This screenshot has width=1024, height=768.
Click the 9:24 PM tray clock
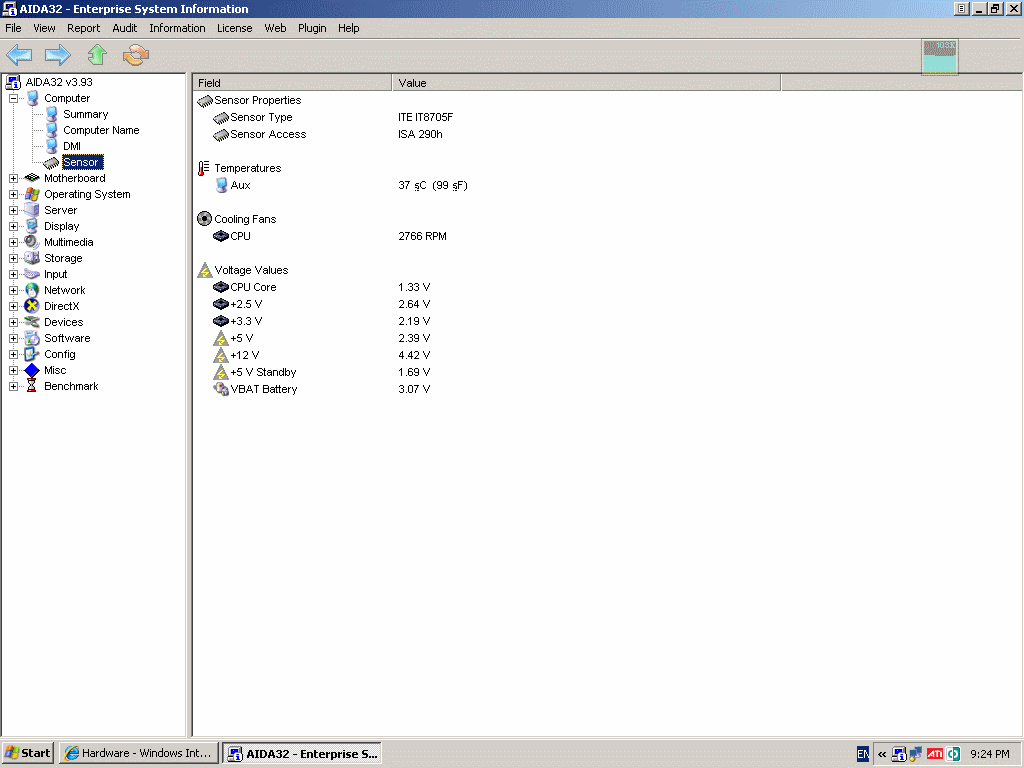click(x=989, y=754)
